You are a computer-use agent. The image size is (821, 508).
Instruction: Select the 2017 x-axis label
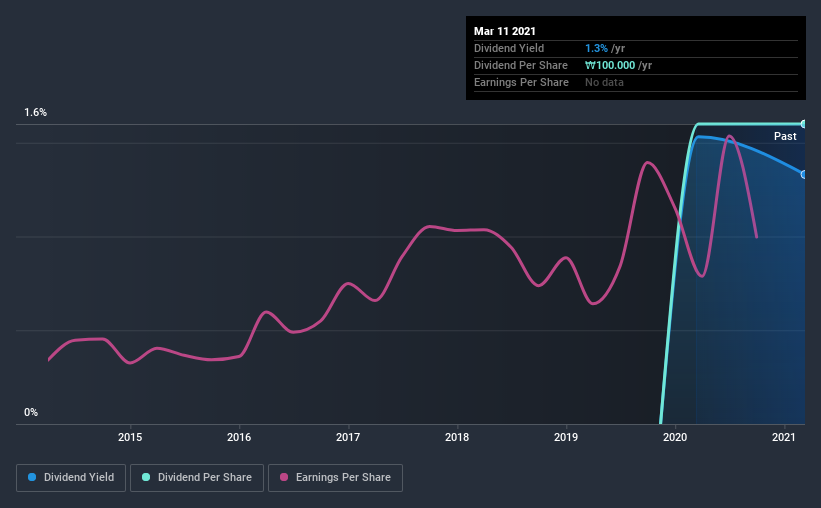(x=348, y=436)
